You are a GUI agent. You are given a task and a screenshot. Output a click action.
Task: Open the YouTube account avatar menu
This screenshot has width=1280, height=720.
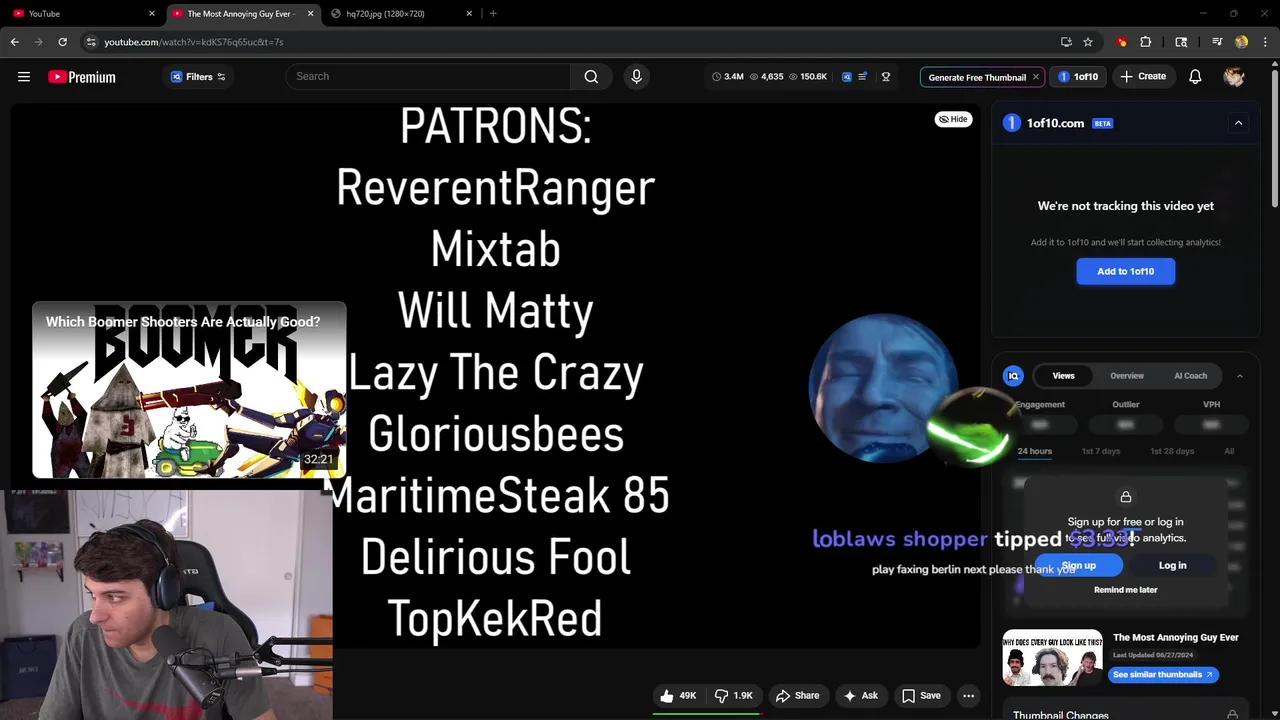[1234, 77]
